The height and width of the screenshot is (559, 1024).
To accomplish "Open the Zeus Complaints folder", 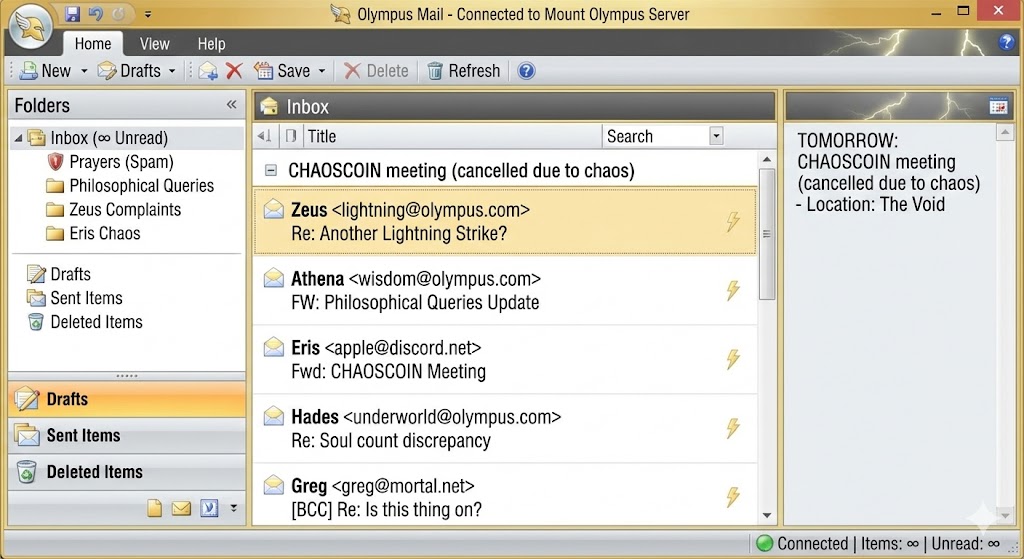I will pyautogui.click(x=114, y=210).
